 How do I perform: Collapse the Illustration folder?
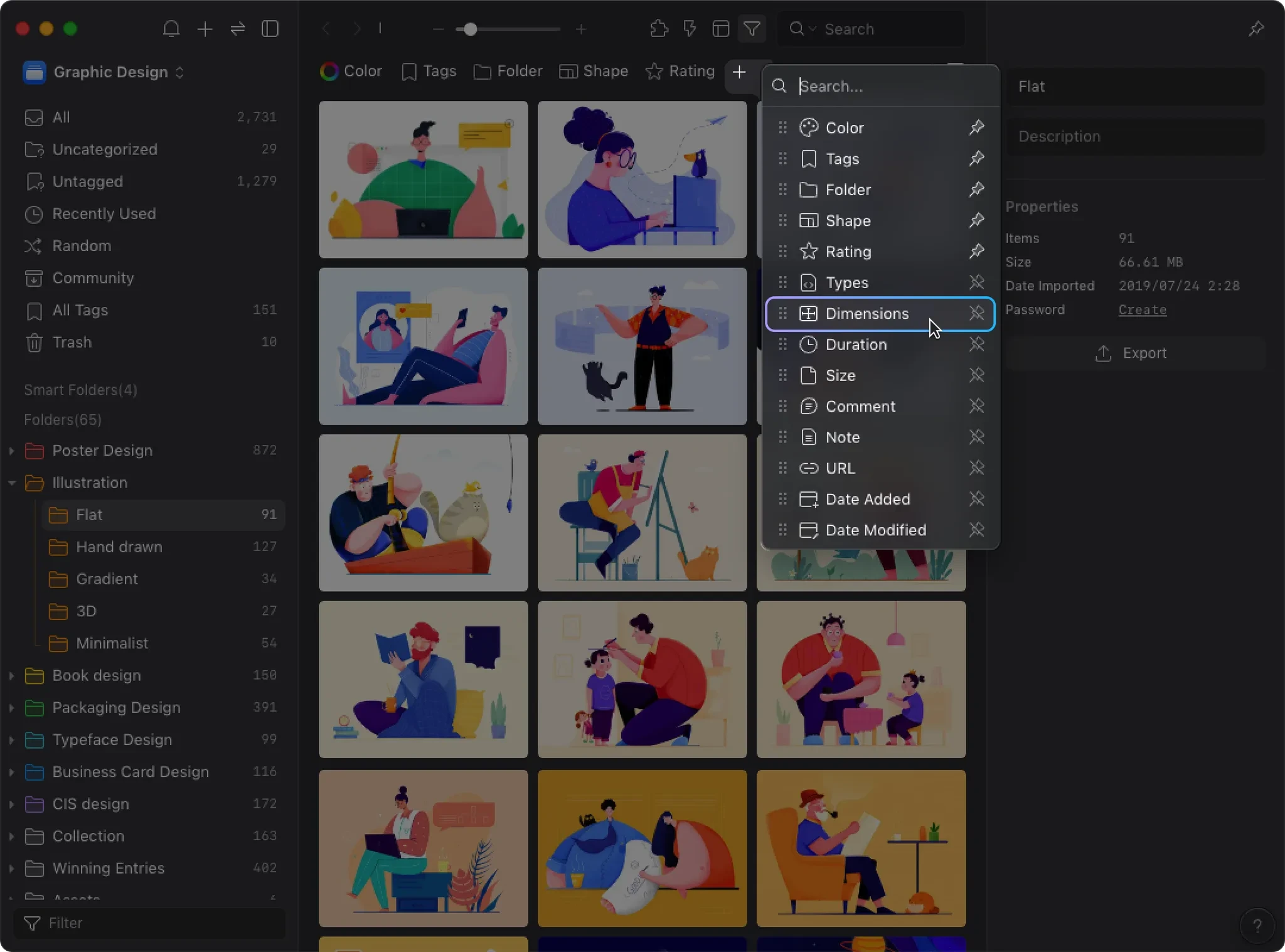click(11, 483)
